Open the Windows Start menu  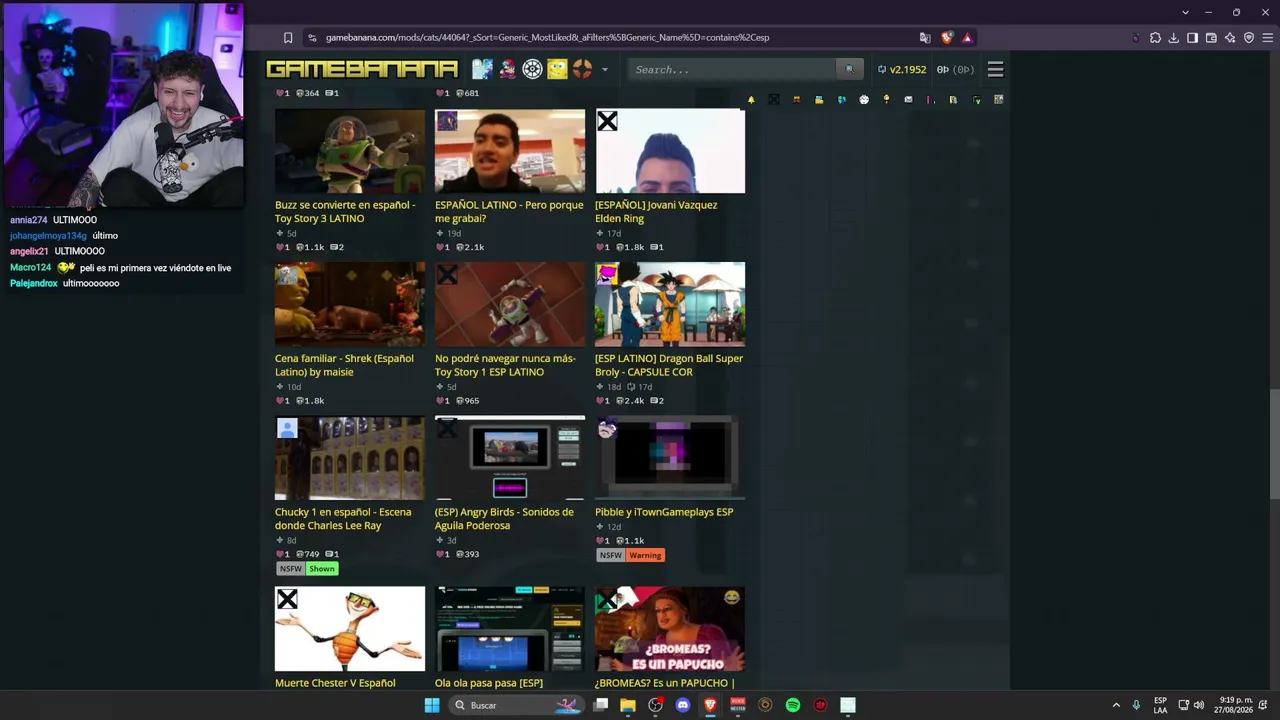(432, 705)
